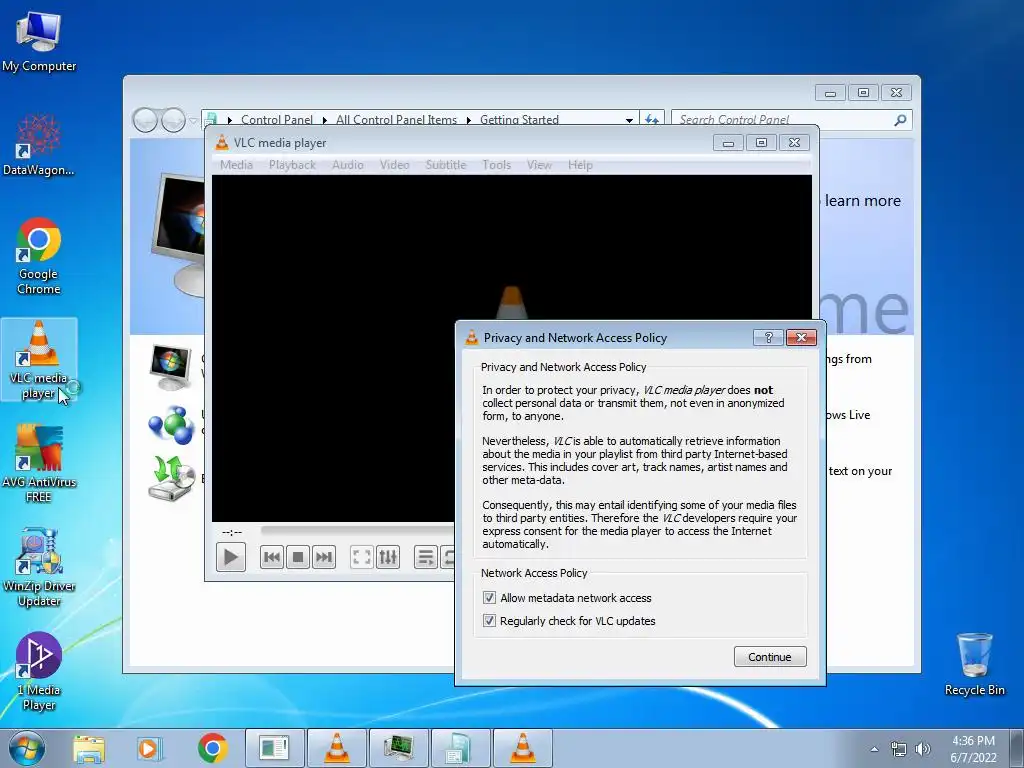Click the help question mark in Privacy dialog
Screen dimensions: 1024x768
(769, 337)
